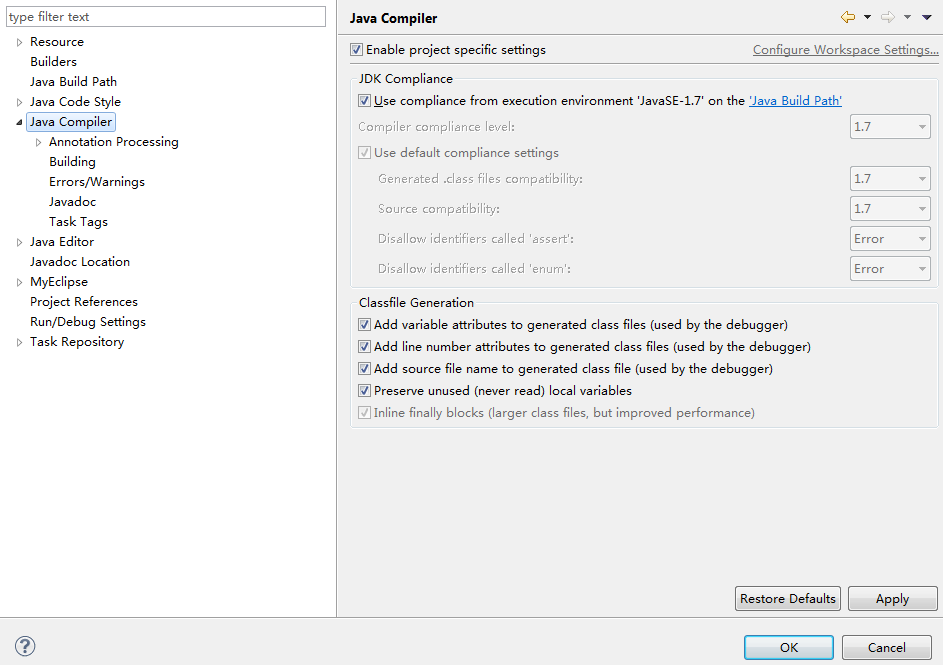Open Configure Workspace Settings link
943x665 pixels.
[x=846, y=50]
